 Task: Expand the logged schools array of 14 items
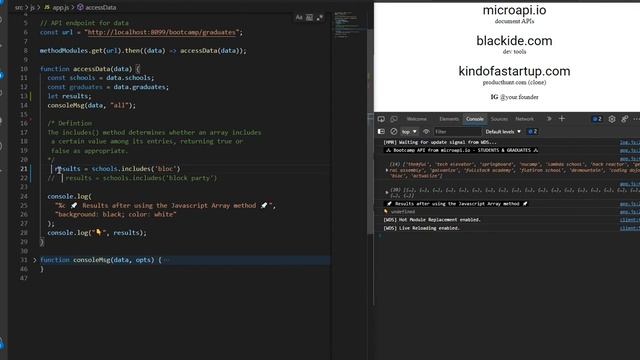[387, 170]
